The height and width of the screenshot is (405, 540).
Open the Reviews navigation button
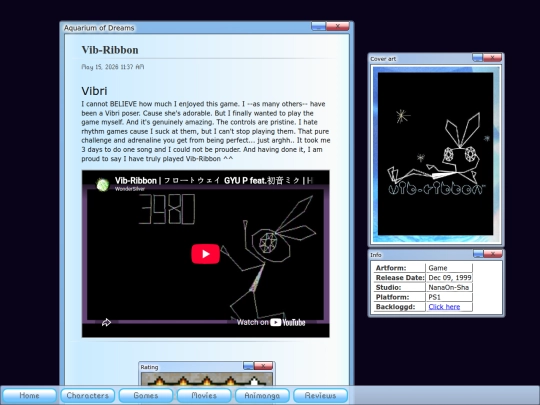tap(320, 395)
